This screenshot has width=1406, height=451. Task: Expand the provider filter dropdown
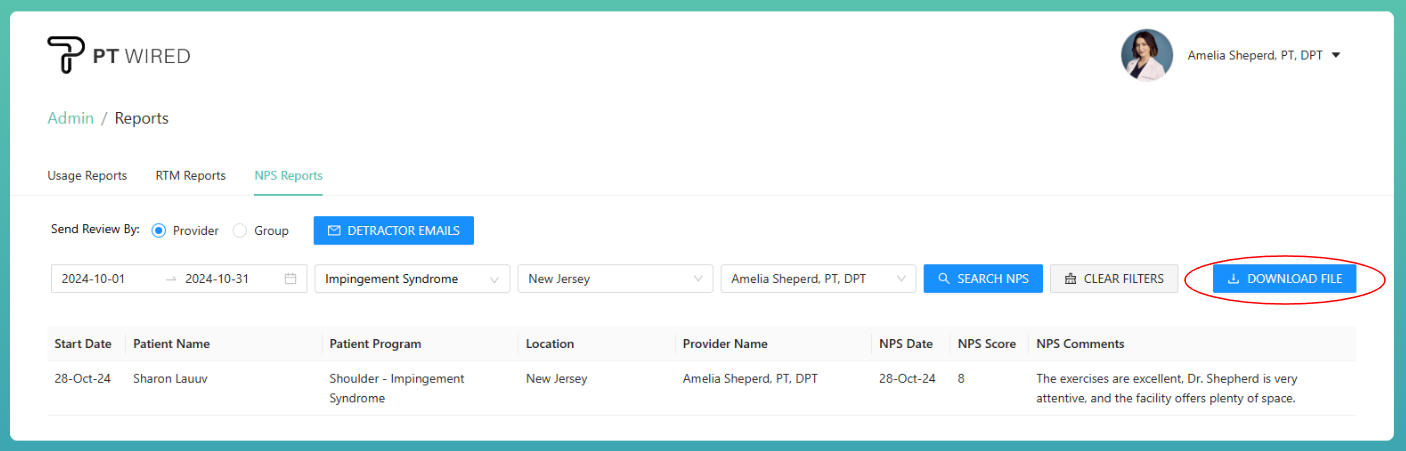click(x=818, y=279)
